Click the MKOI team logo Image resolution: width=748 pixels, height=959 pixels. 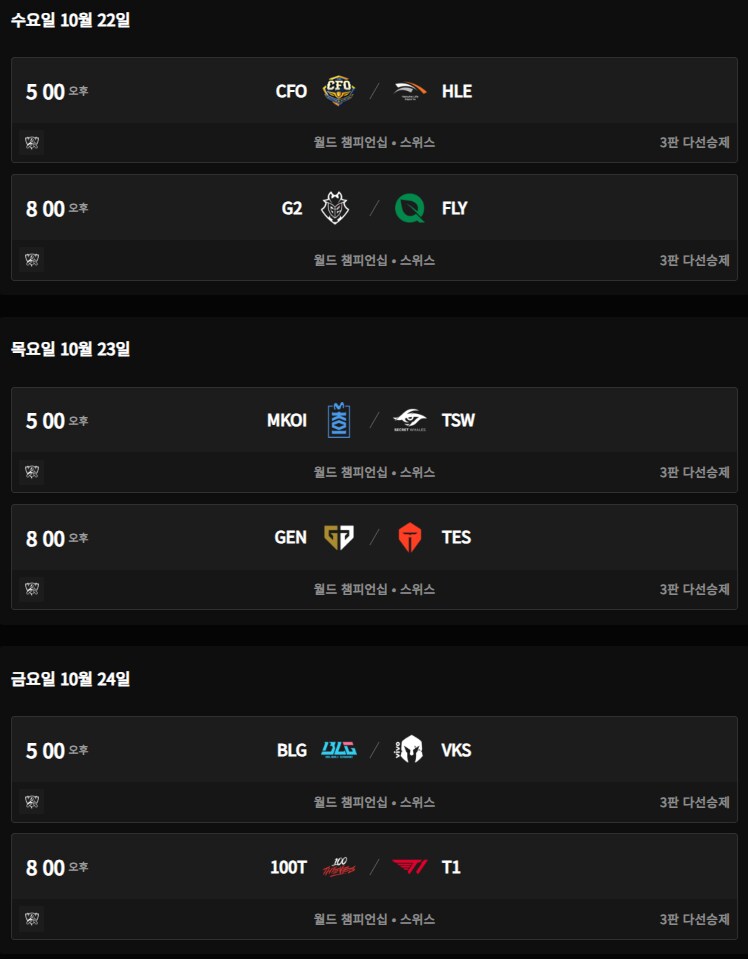(x=338, y=420)
